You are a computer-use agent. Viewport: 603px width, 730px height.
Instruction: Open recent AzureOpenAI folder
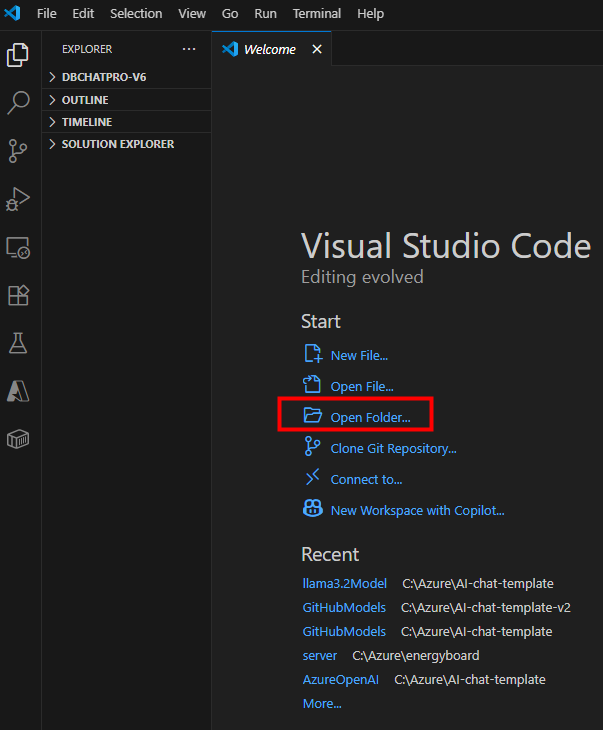point(340,680)
